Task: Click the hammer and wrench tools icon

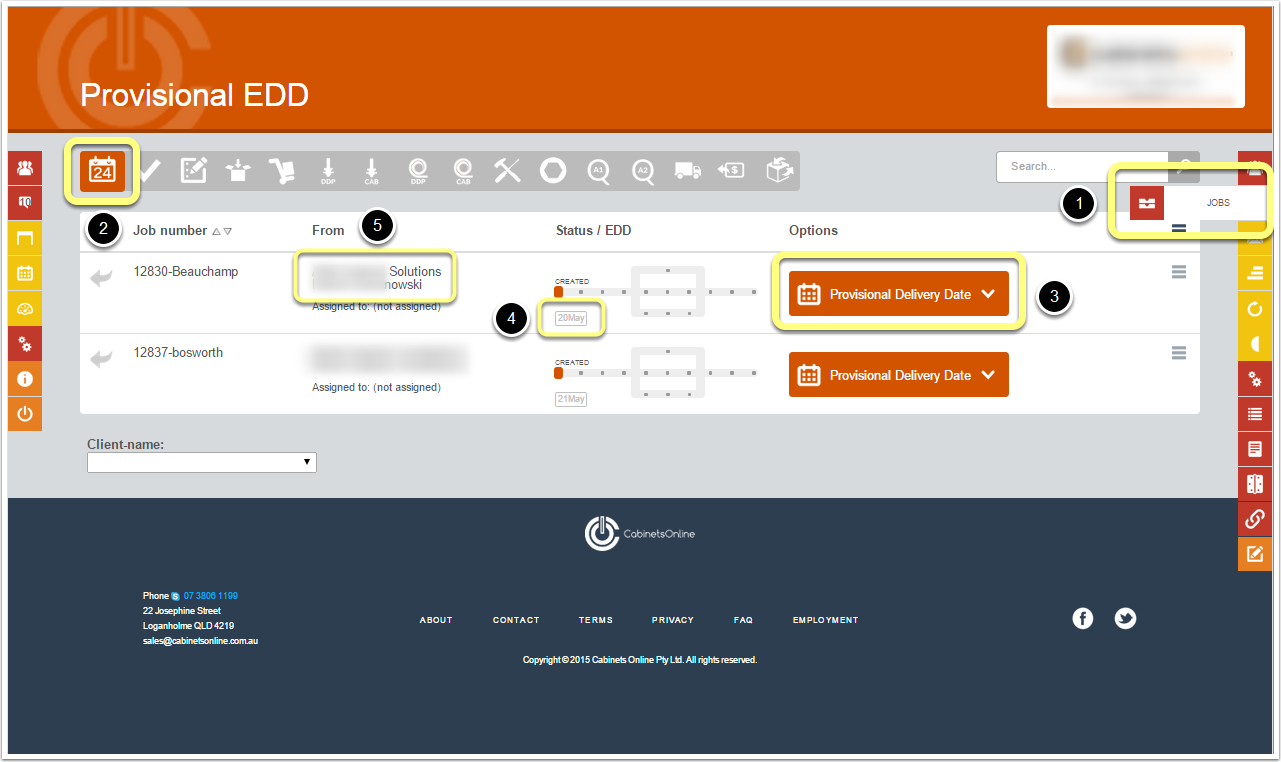Action: pyautogui.click(x=507, y=171)
